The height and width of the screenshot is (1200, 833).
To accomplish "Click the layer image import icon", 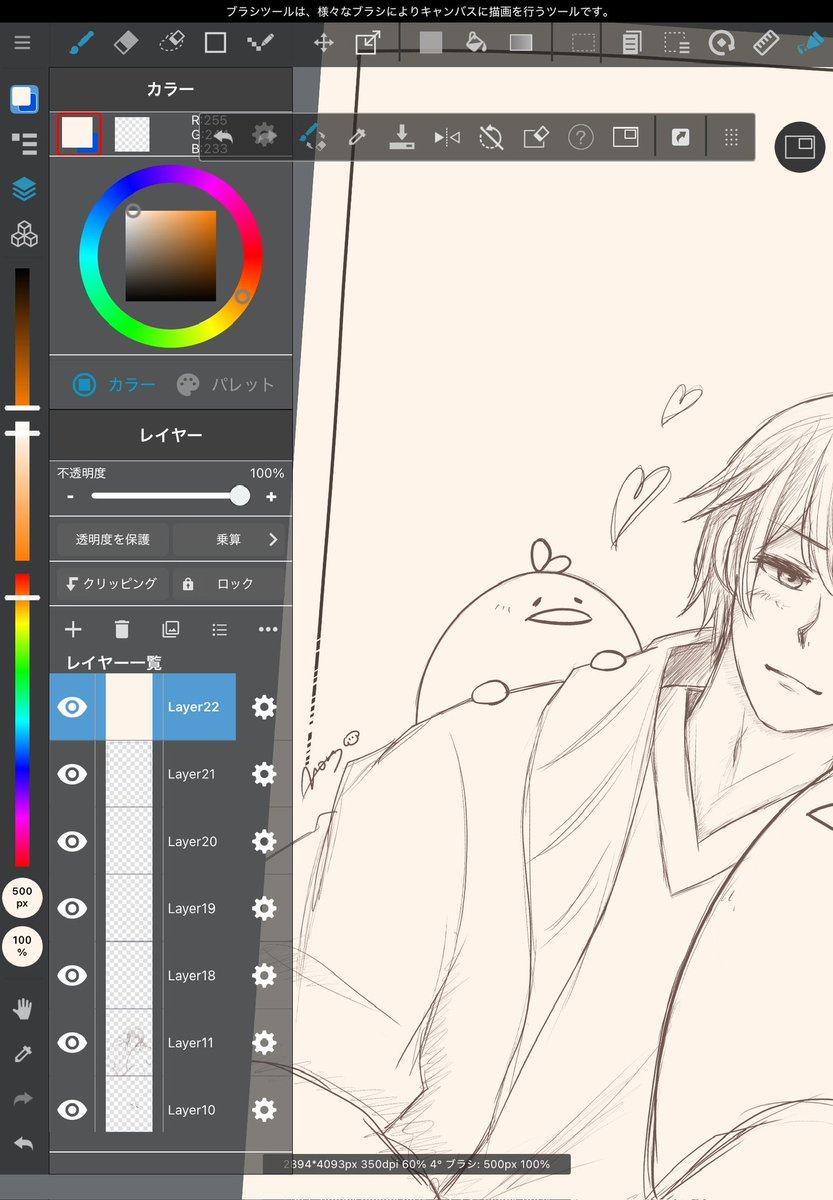I will [x=171, y=629].
